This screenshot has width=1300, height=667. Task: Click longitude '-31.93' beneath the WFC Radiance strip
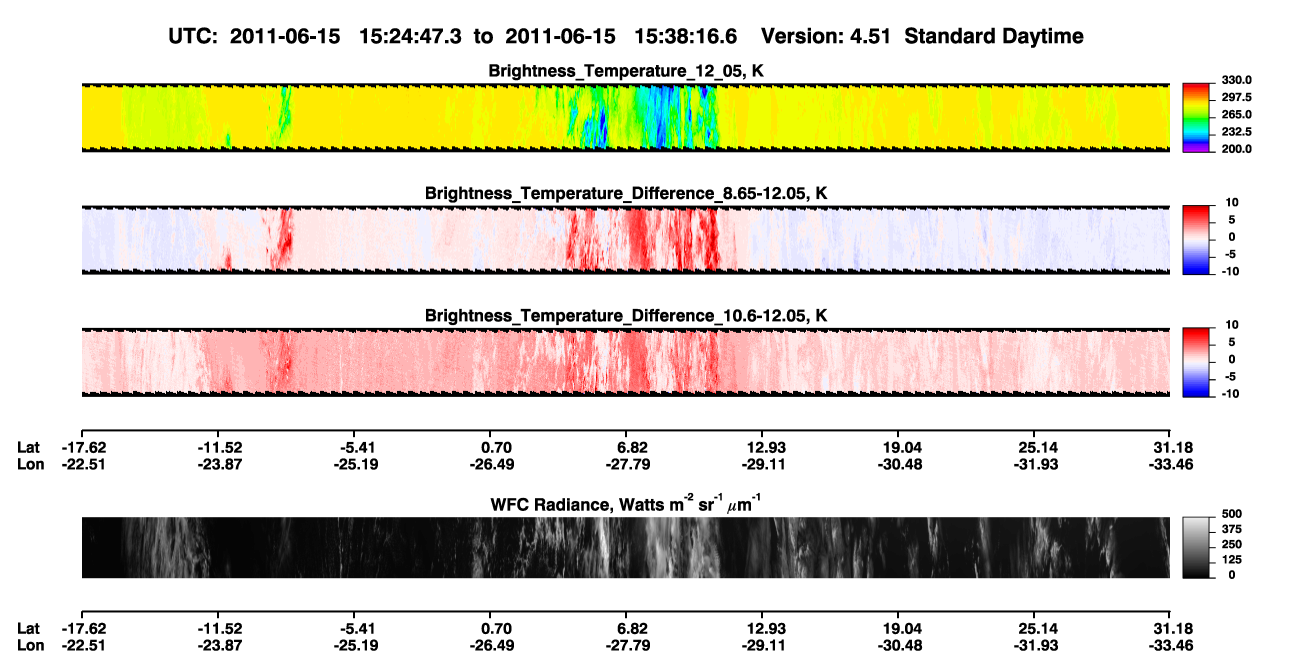click(x=1035, y=645)
